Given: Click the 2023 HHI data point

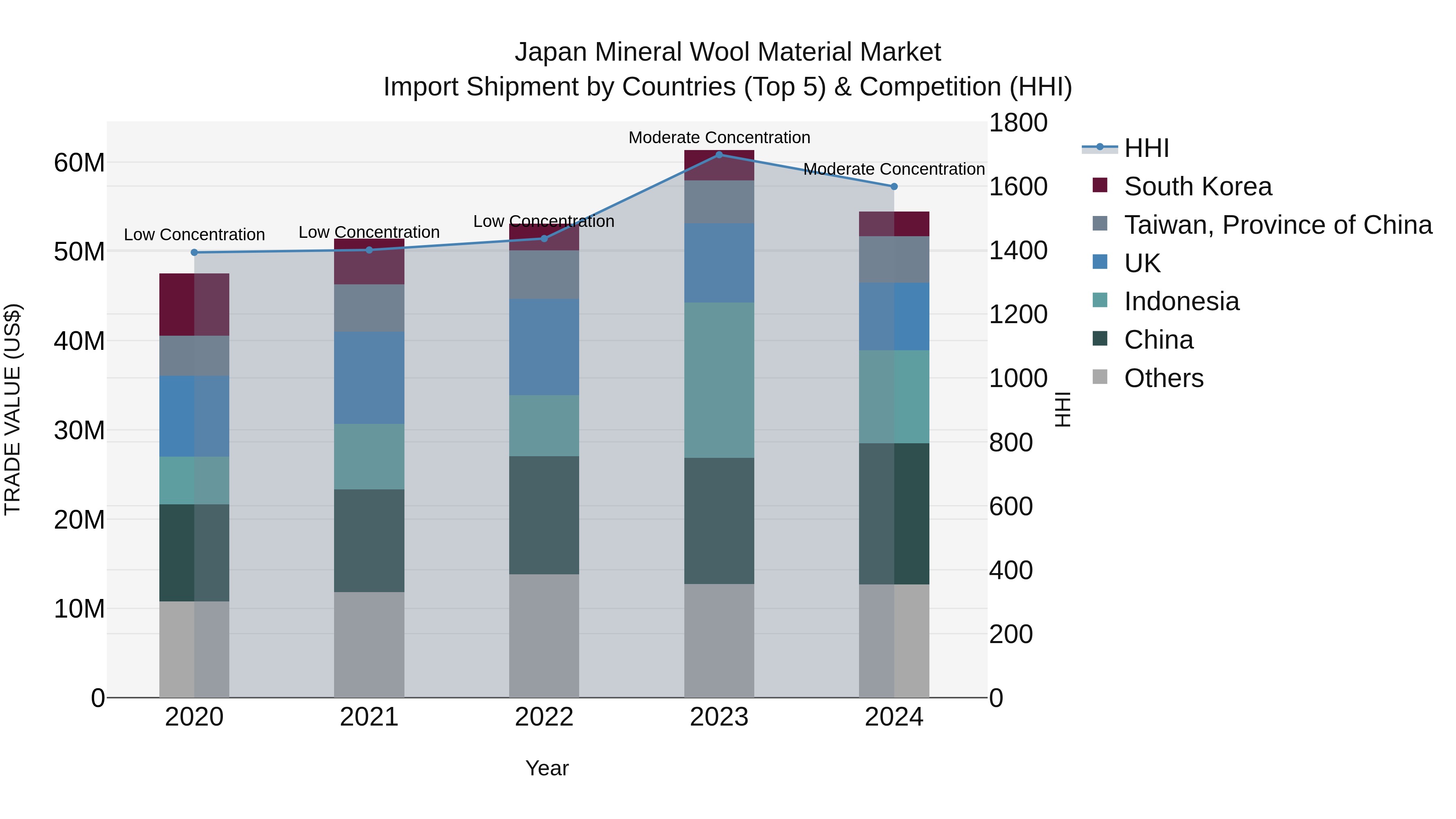Looking at the screenshot, I should pos(719,154).
